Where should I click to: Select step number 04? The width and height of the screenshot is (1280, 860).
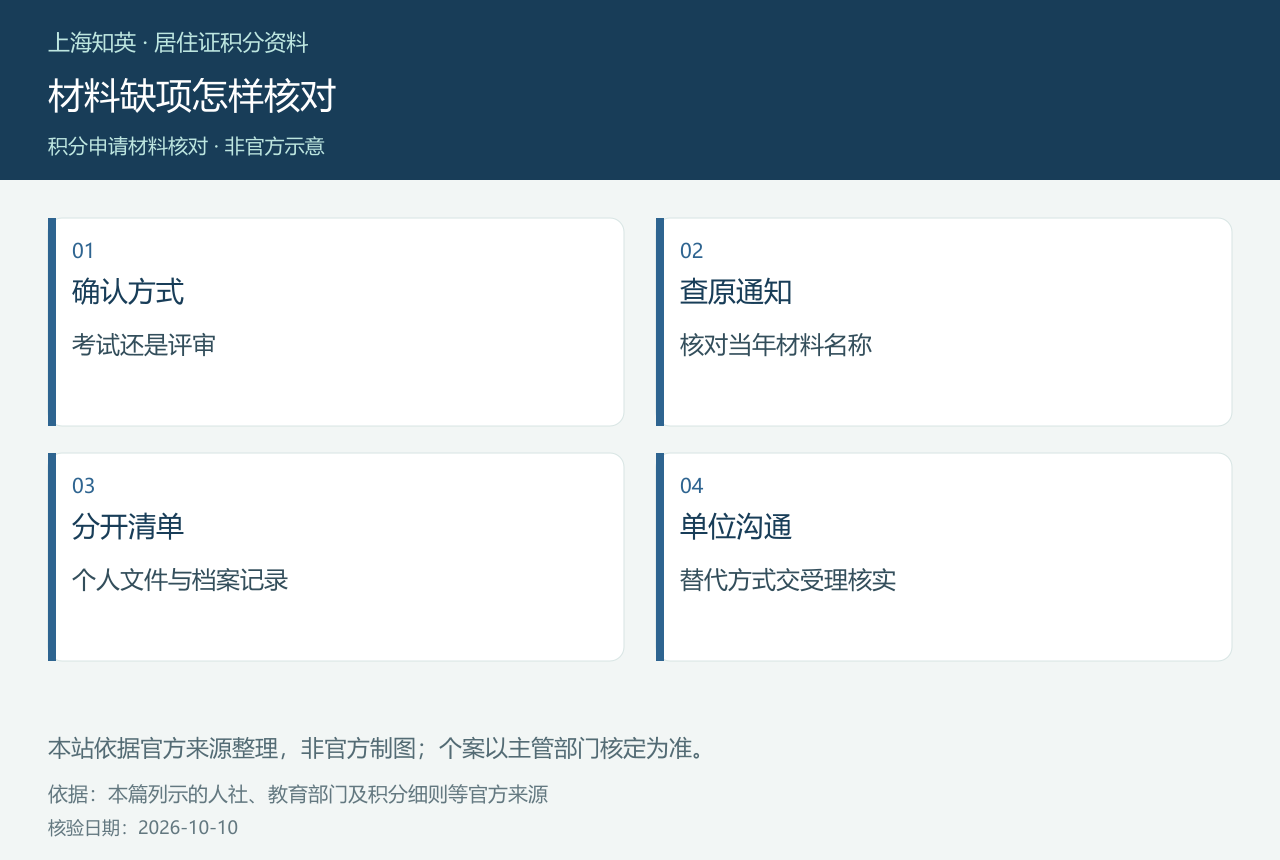coord(692,486)
